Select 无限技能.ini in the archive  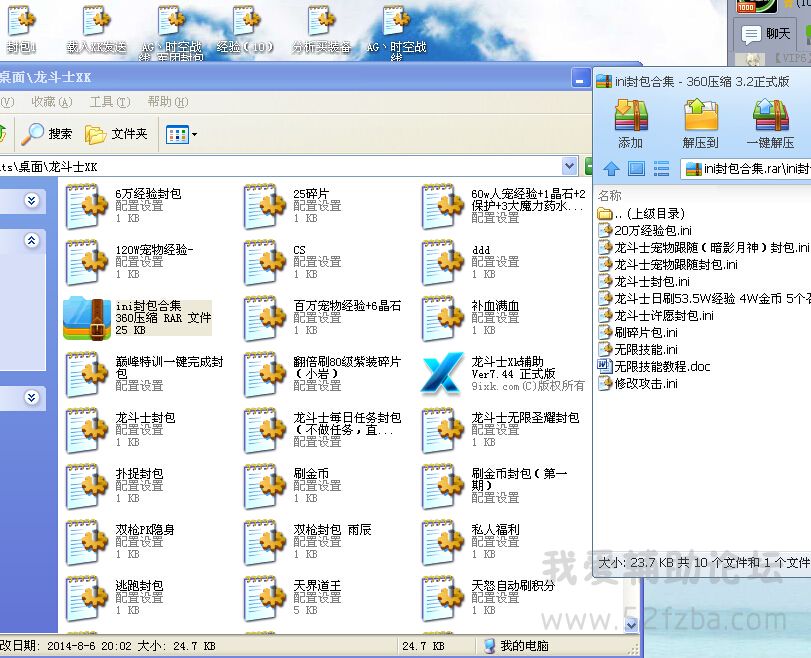tap(638, 350)
